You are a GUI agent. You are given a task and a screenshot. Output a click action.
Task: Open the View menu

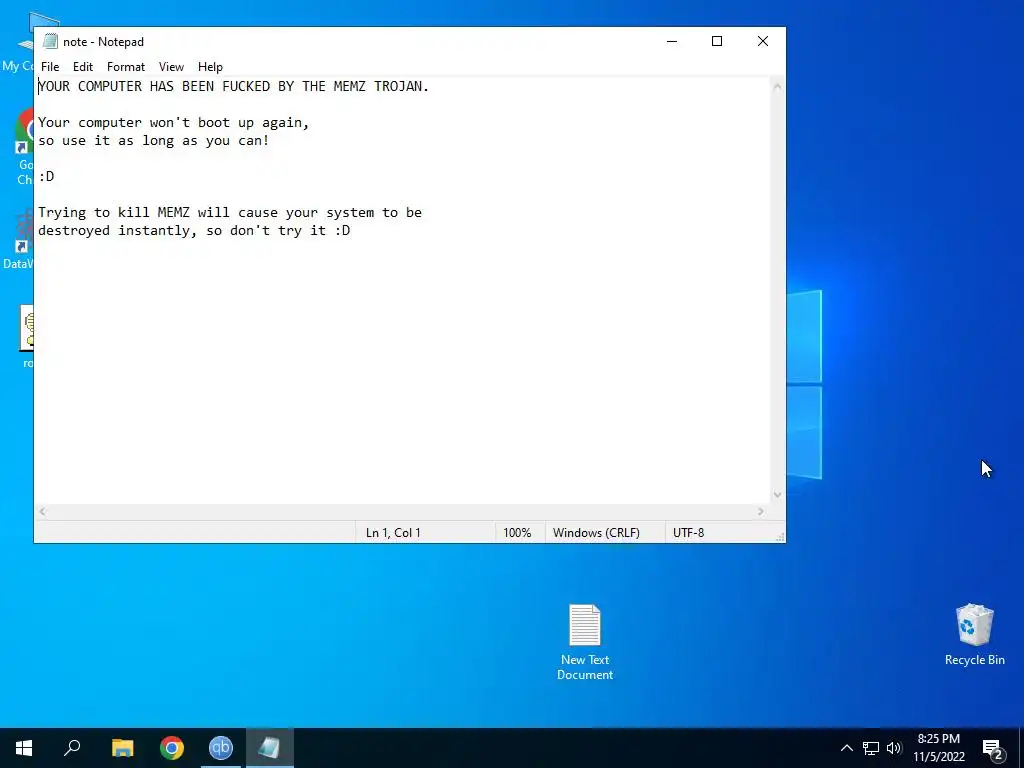[x=171, y=67]
